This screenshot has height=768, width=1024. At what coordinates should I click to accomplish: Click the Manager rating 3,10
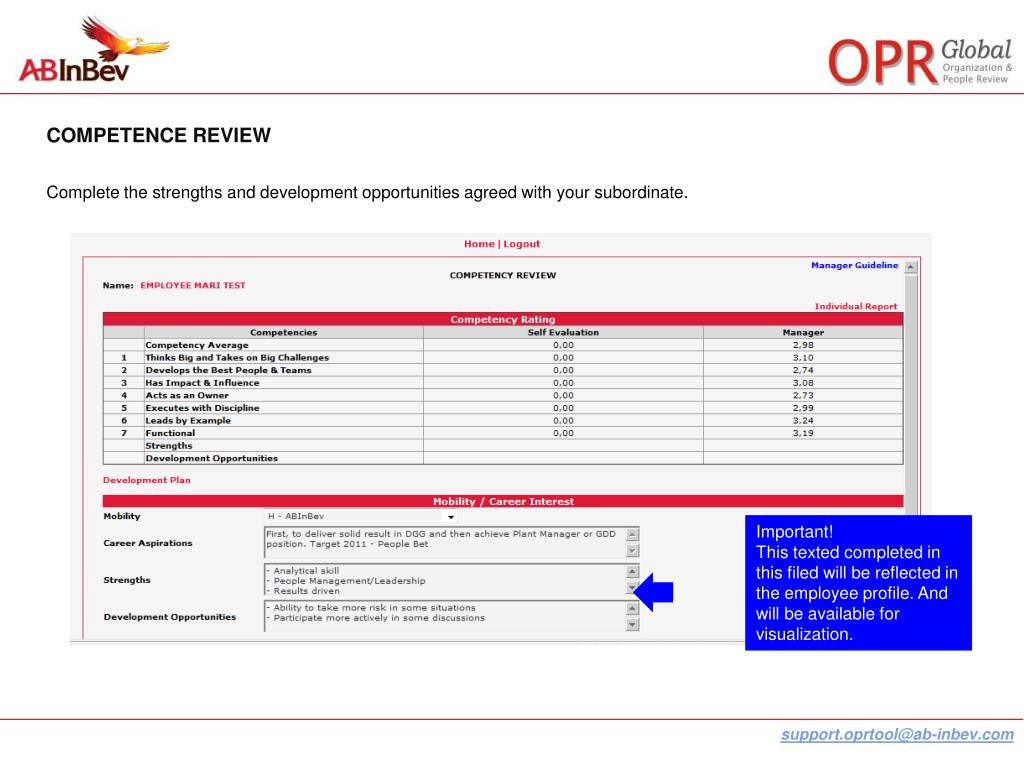click(803, 358)
